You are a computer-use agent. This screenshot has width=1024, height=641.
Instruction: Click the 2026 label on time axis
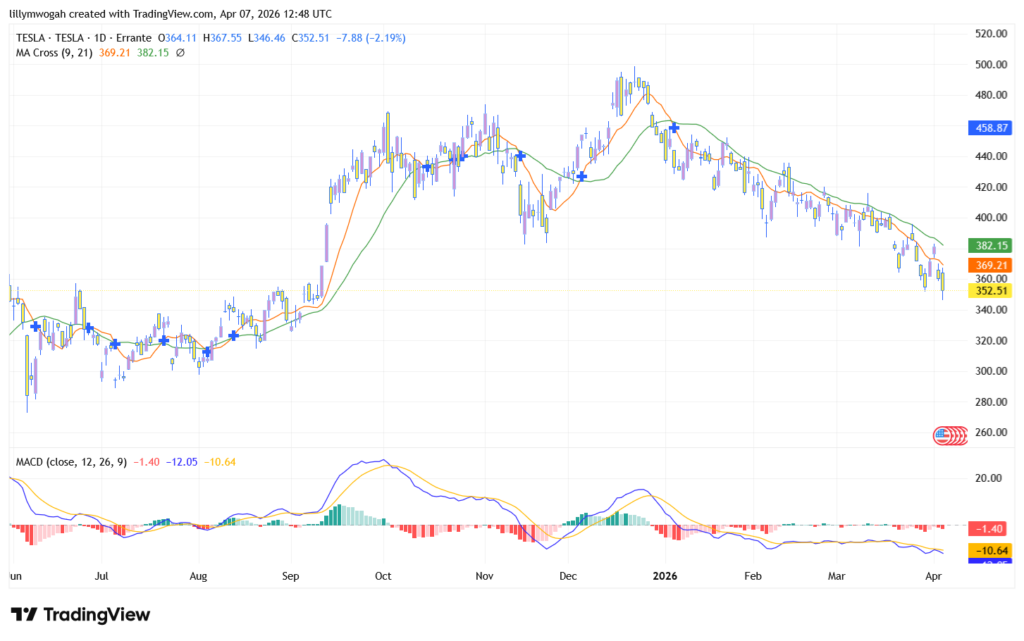[x=666, y=577]
